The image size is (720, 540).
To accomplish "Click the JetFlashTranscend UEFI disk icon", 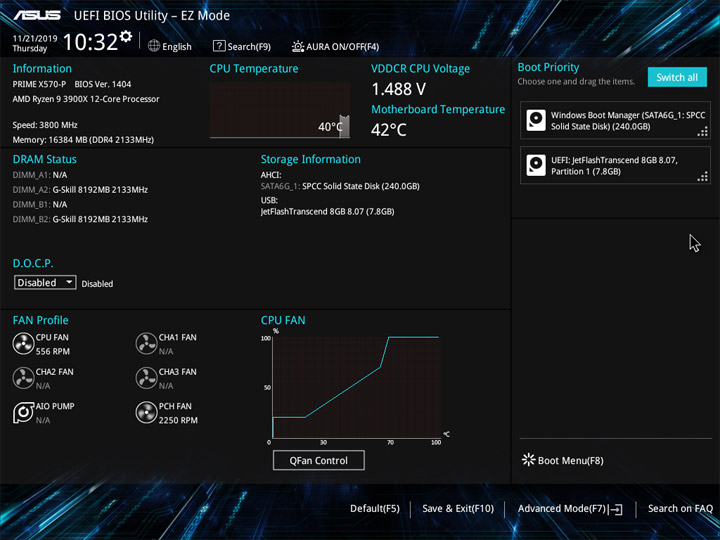I will 536,165.
